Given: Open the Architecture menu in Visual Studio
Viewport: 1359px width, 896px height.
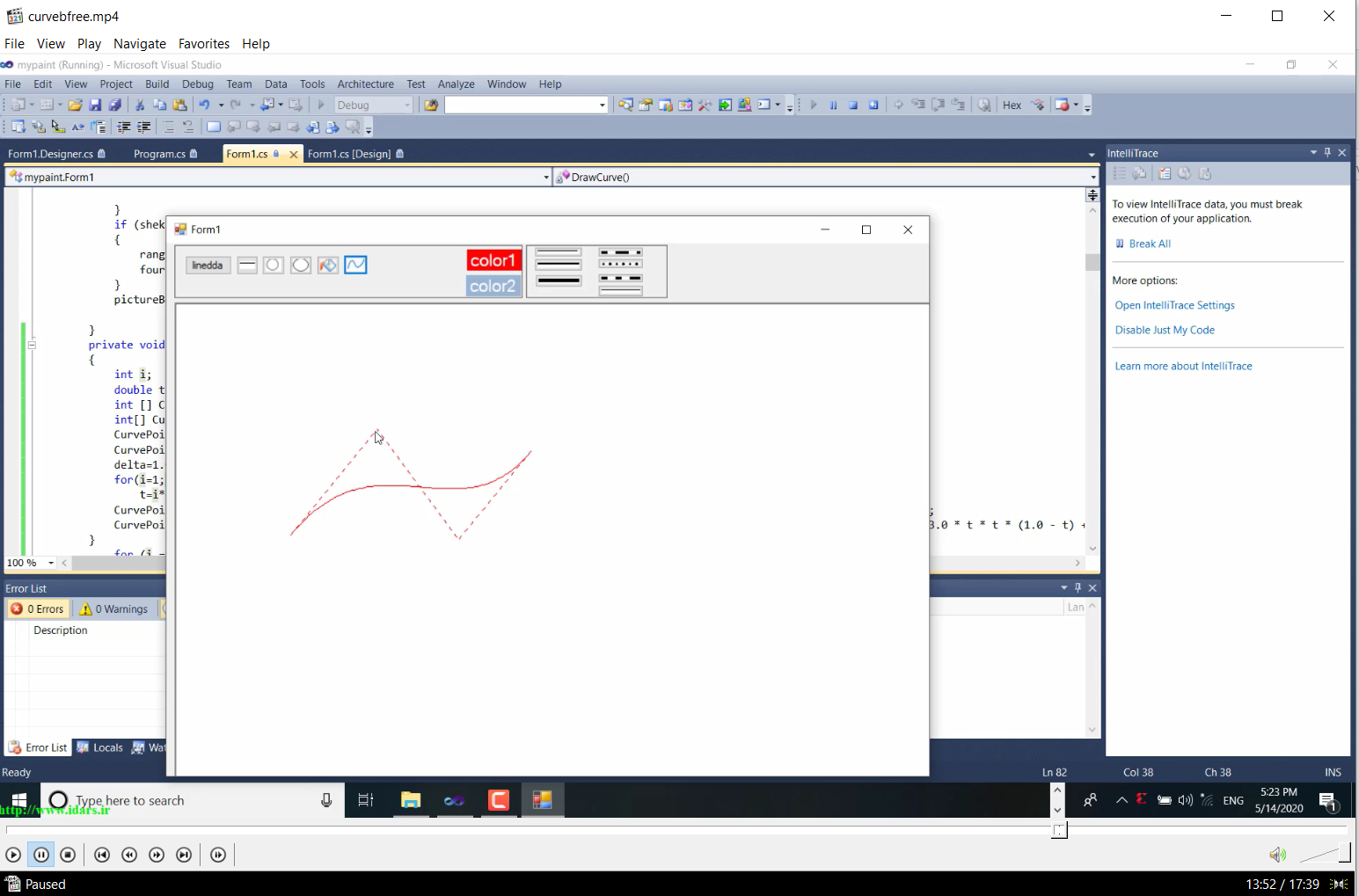Looking at the screenshot, I should point(366,84).
